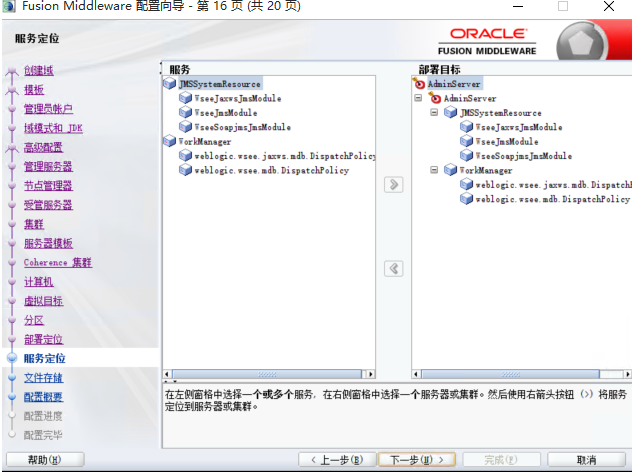Viewport: 632px width, 472px height.
Task: Open 服务器模板 step
Action: click(x=48, y=243)
